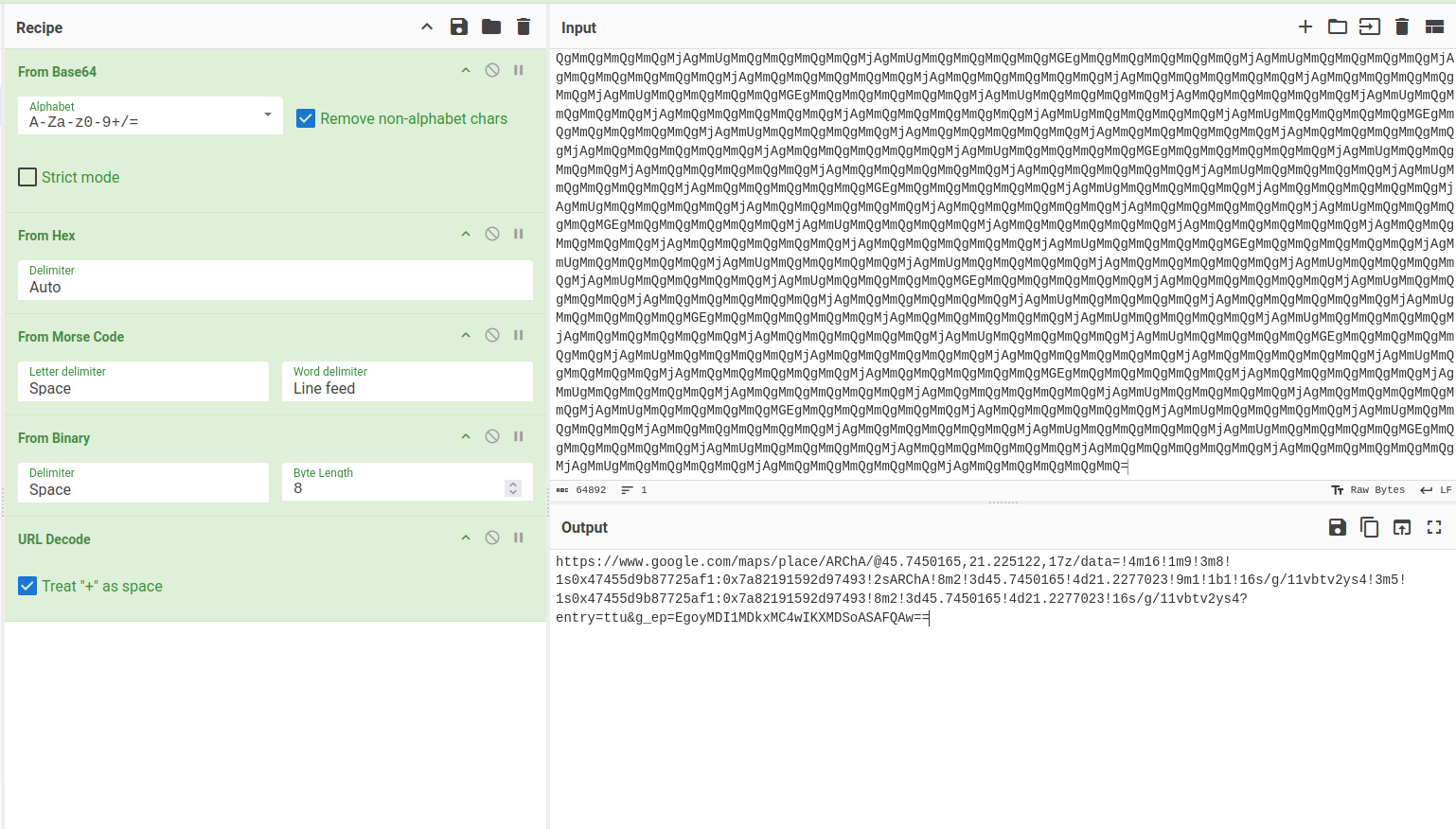This screenshot has width=1456, height=829.
Task: Collapse the From Morse Code operation
Action: click(466, 335)
